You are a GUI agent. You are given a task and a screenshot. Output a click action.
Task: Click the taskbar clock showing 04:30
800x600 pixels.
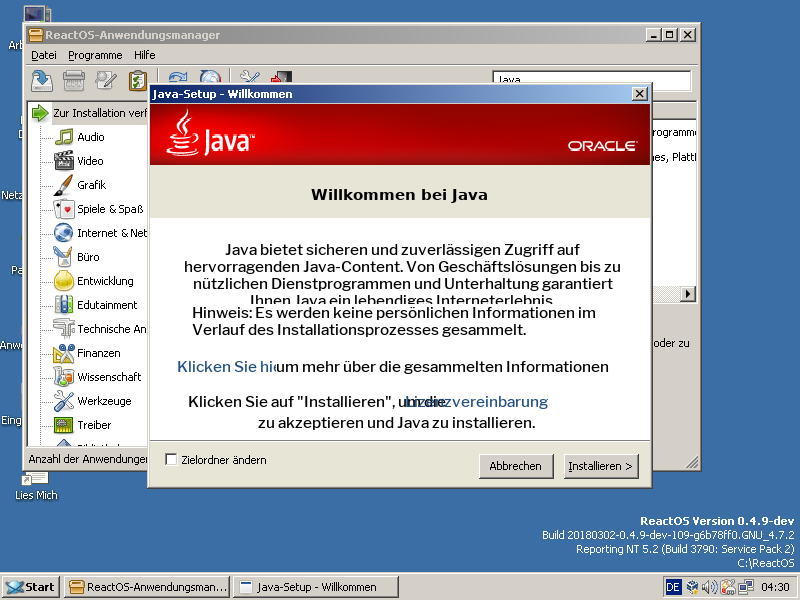point(775,587)
